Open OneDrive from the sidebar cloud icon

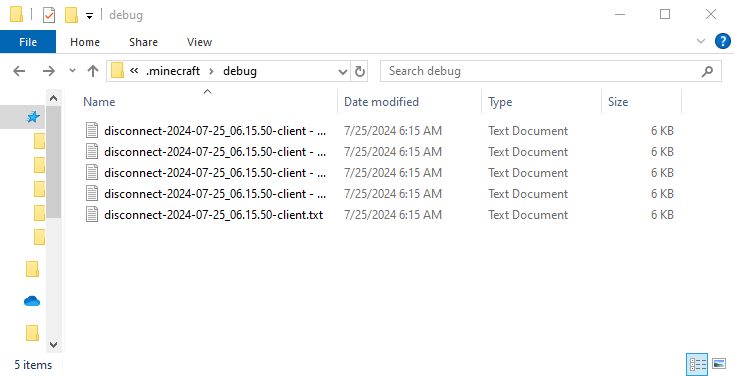pos(32,302)
